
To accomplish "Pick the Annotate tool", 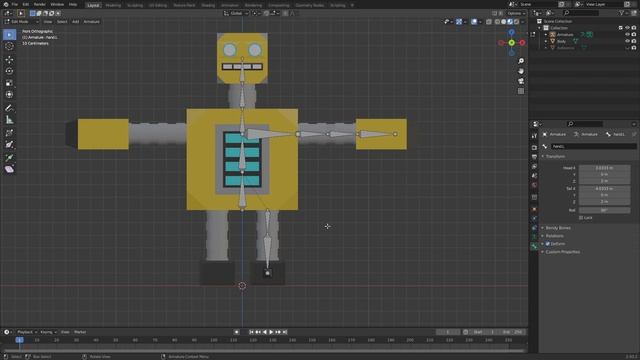I will (9, 108).
